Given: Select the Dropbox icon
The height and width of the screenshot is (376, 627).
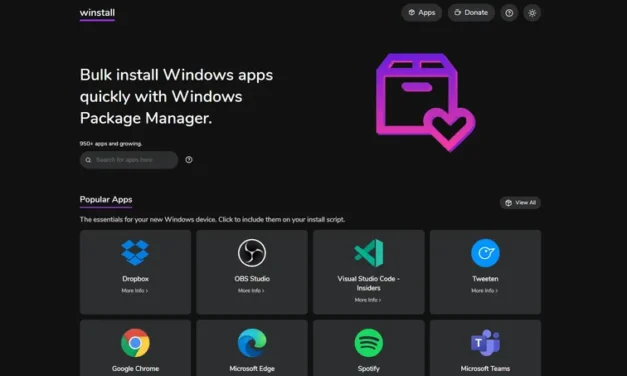Looking at the screenshot, I should [x=135, y=253].
